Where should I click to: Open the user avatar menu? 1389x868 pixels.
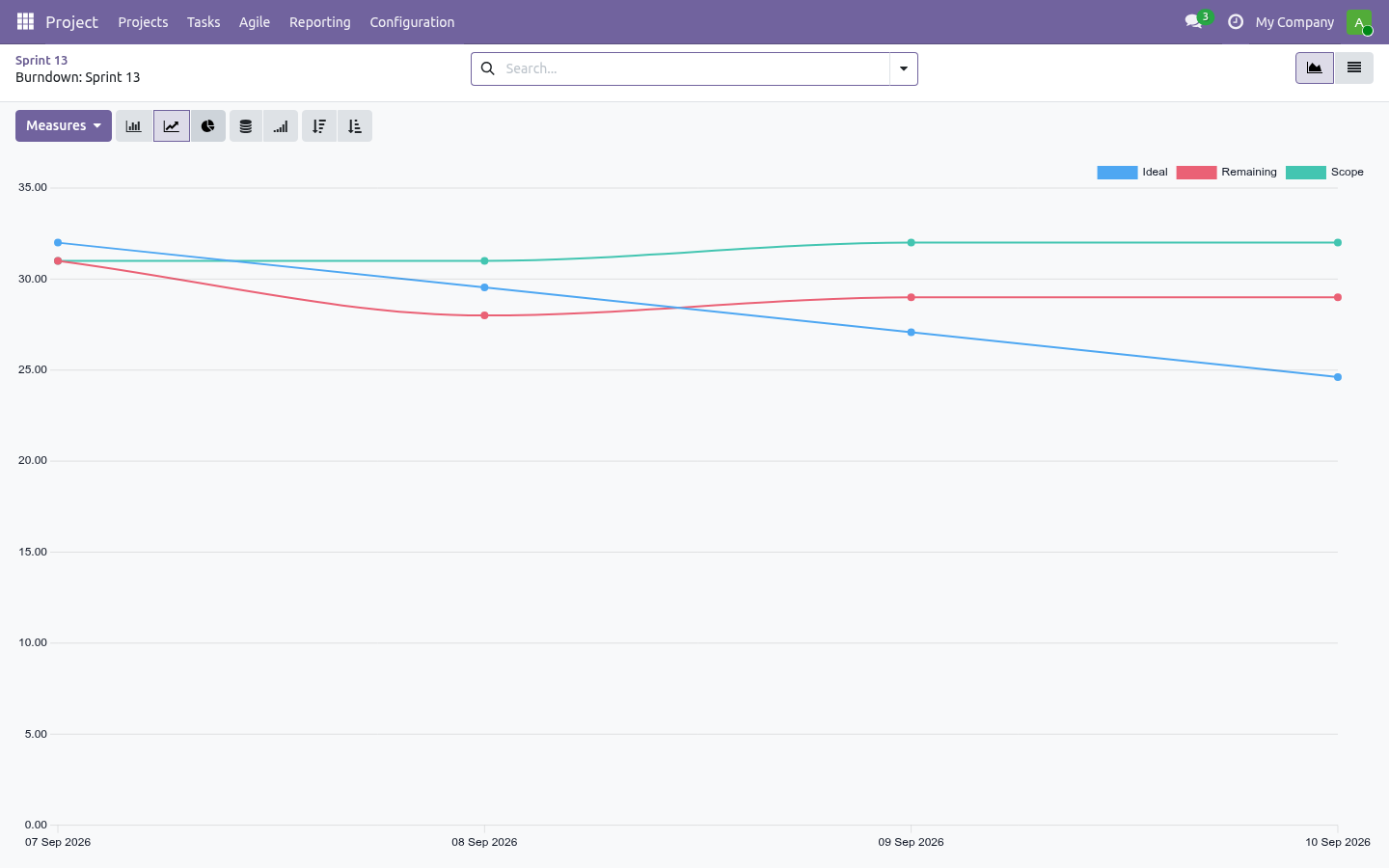pos(1359,21)
